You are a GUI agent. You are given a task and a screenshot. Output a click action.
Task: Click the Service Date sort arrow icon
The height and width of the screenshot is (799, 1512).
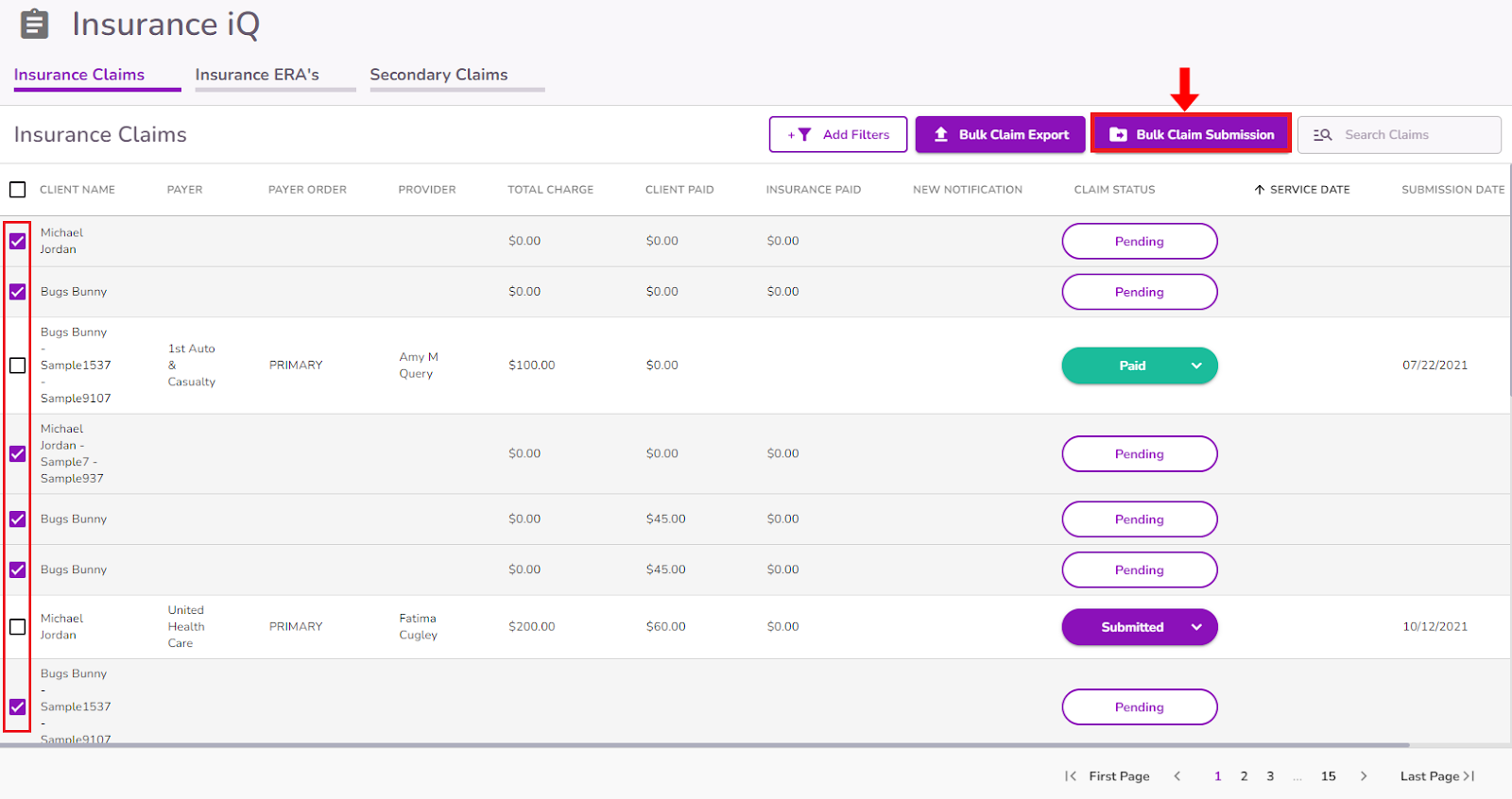pyautogui.click(x=1260, y=190)
